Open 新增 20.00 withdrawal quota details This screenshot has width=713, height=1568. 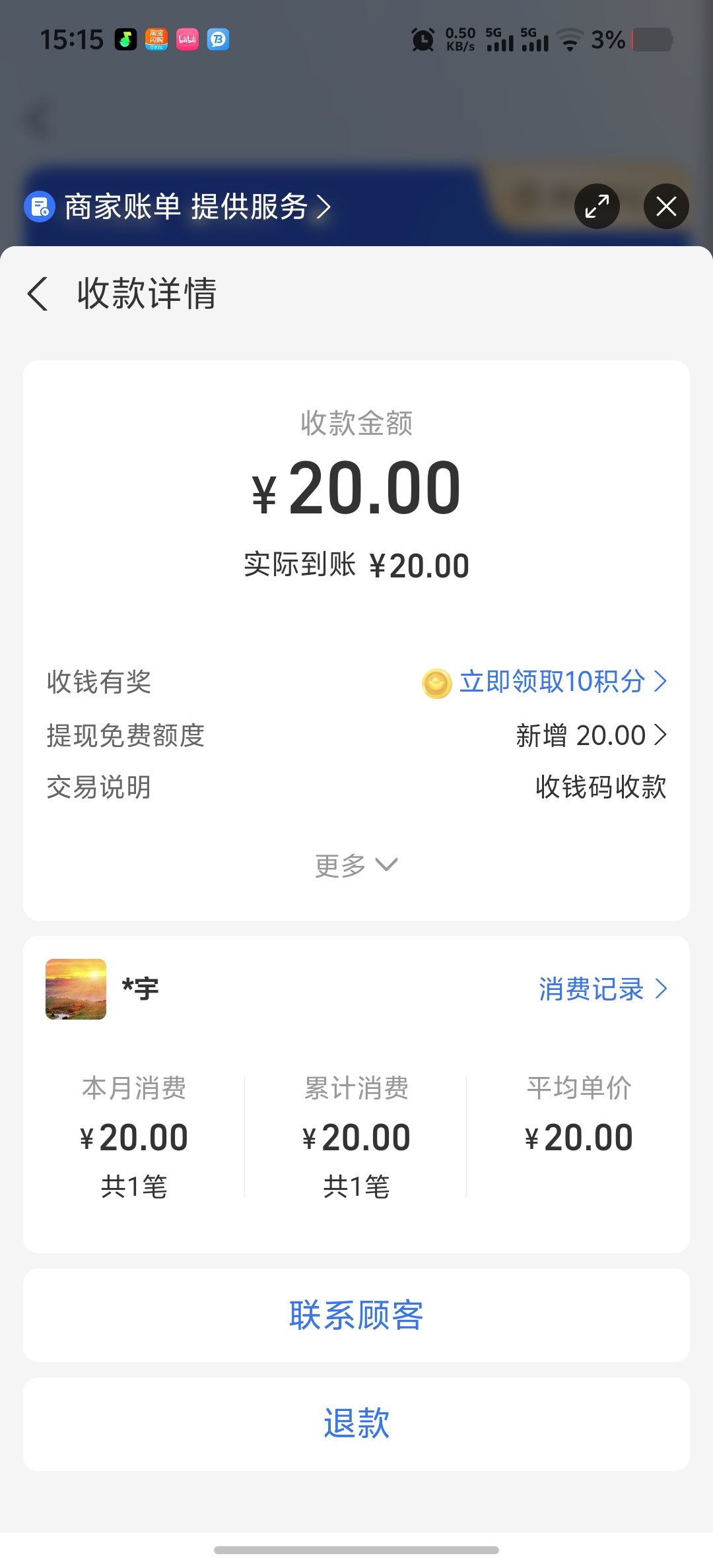coord(590,735)
